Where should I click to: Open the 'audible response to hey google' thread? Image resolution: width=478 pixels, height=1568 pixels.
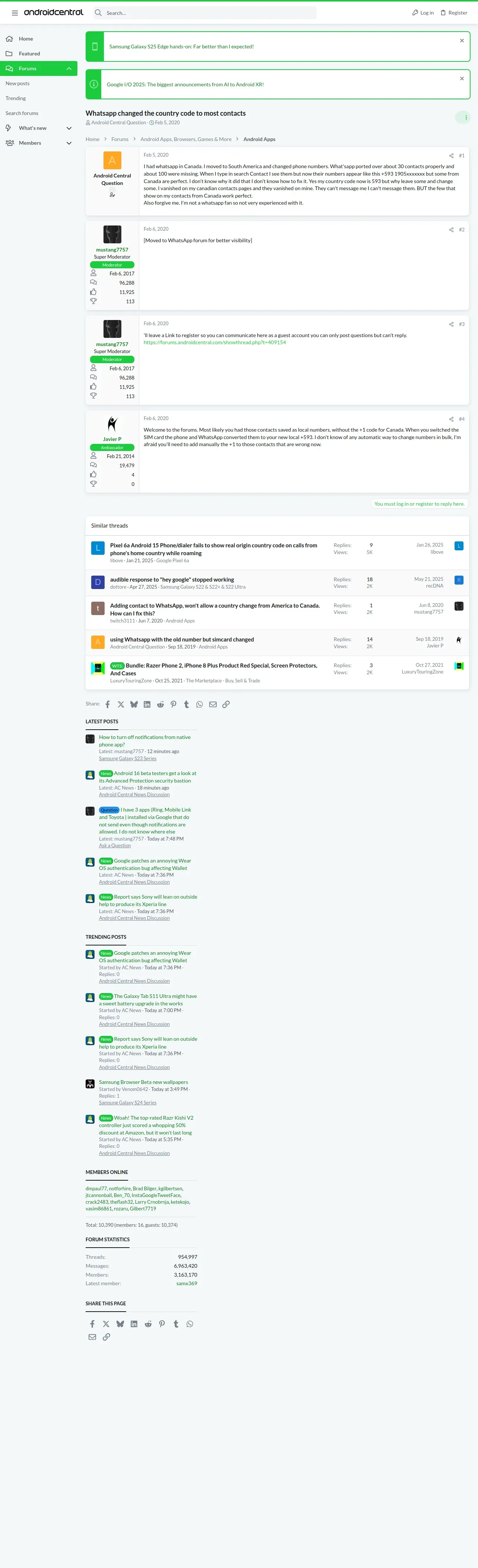[172, 579]
